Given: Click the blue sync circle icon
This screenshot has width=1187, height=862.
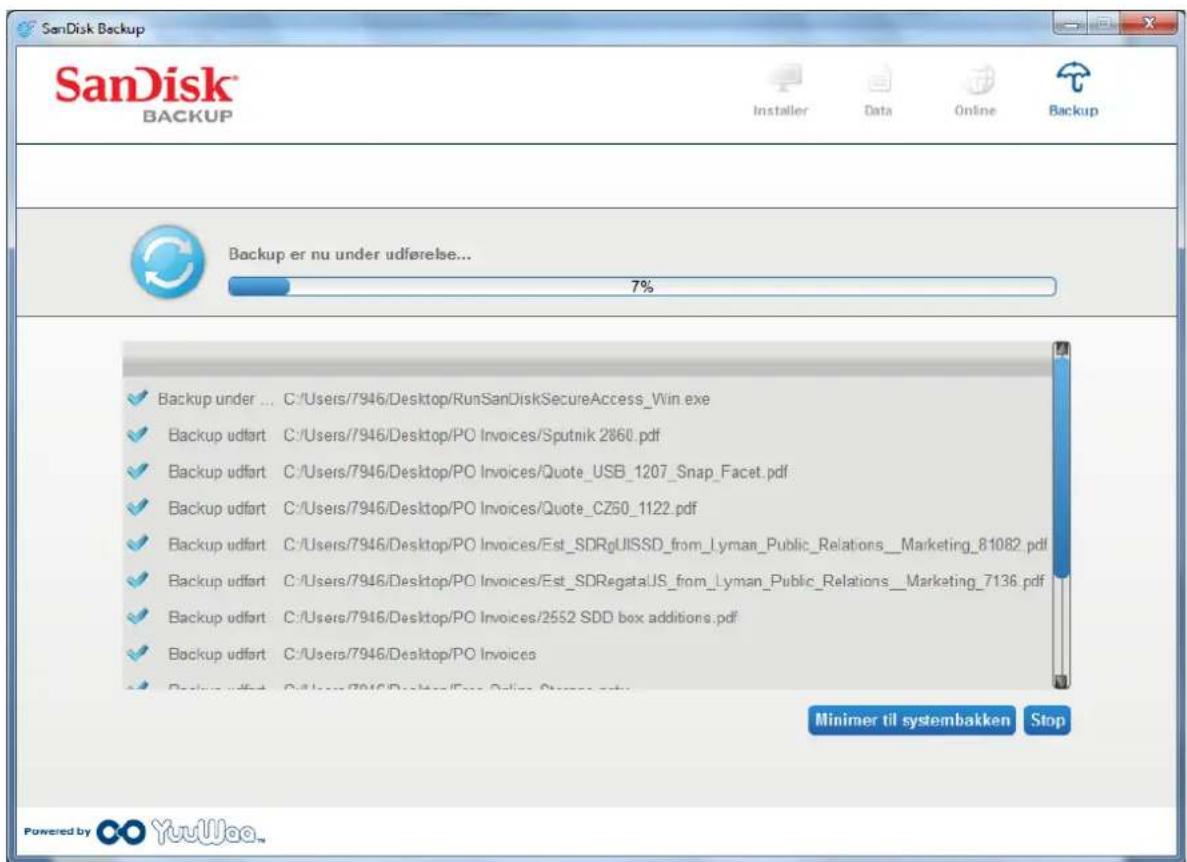Looking at the screenshot, I should pyautogui.click(x=167, y=262).
